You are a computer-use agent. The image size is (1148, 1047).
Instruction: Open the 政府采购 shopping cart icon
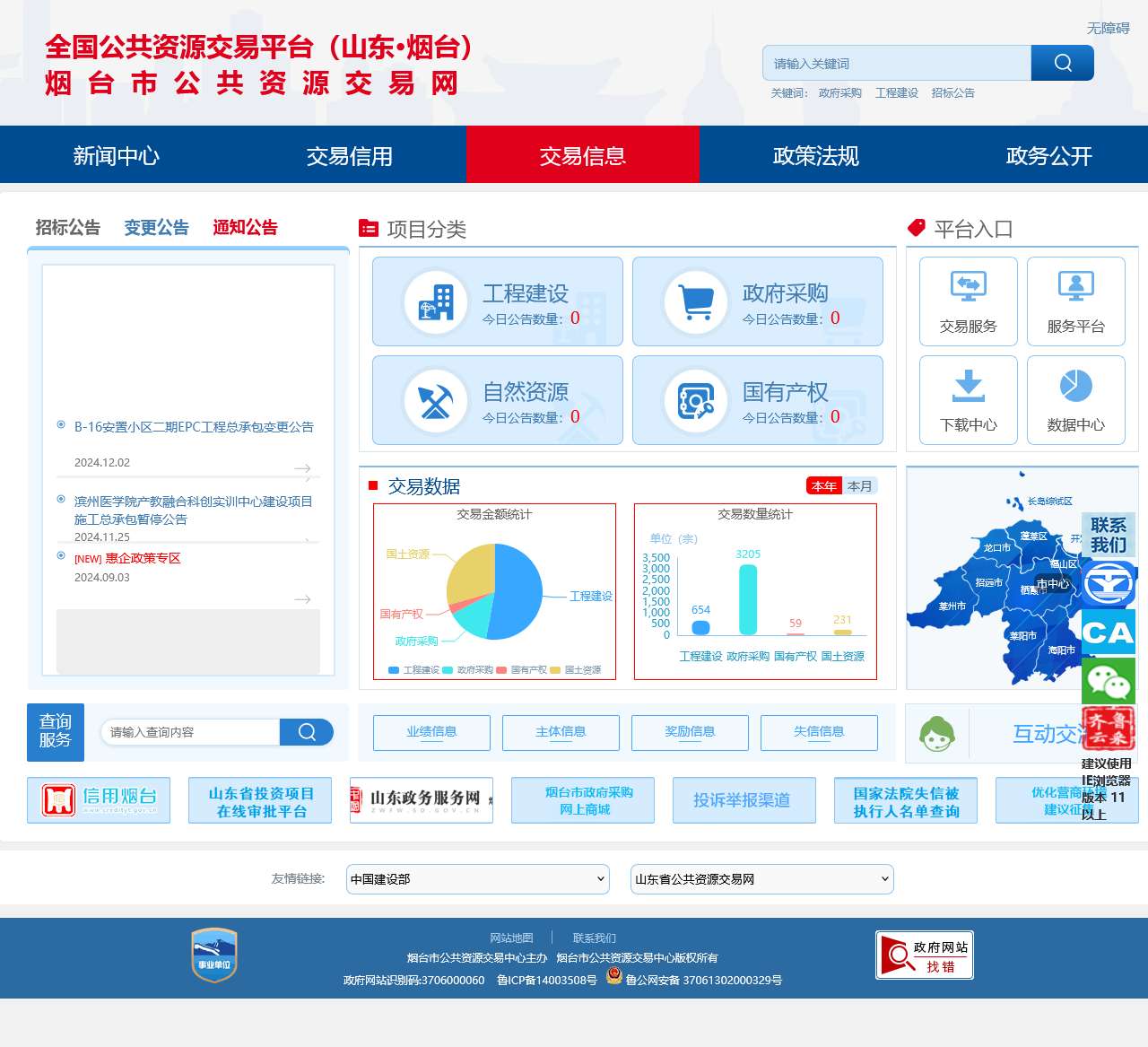(695, 301)
